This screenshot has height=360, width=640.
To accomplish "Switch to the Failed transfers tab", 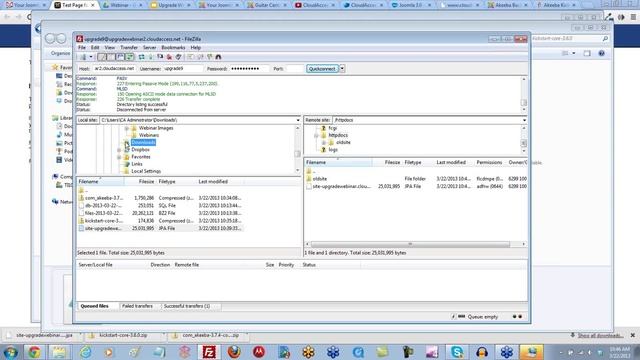I will pyautogui.click(x=138, y=306).
